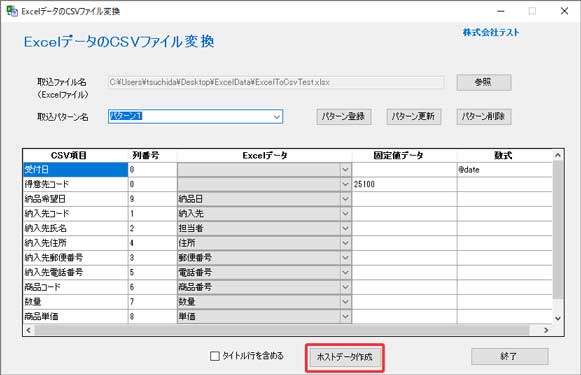Click the Excelデータ column header
Viewport: 581px width, 375px height.
point(265,156)
